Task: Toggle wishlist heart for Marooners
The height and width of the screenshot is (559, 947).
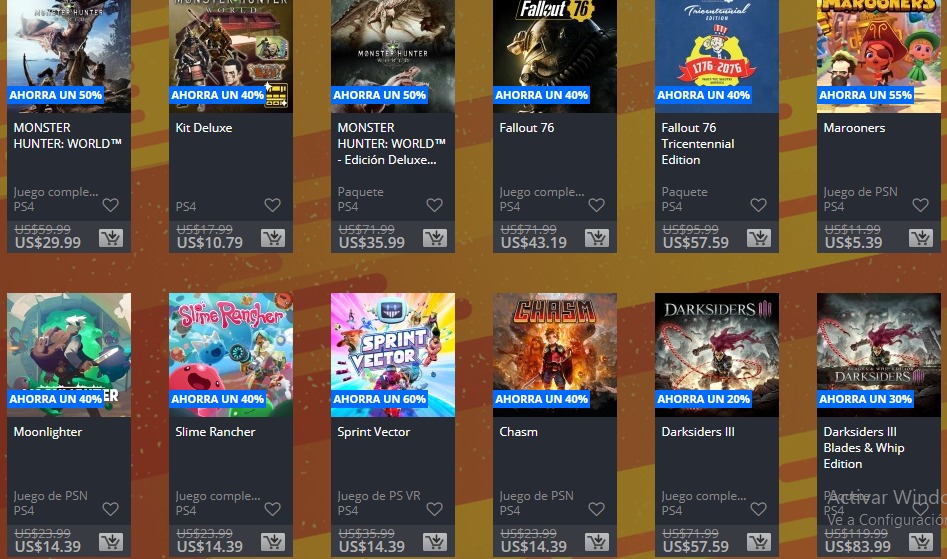Action: [920, 205]
